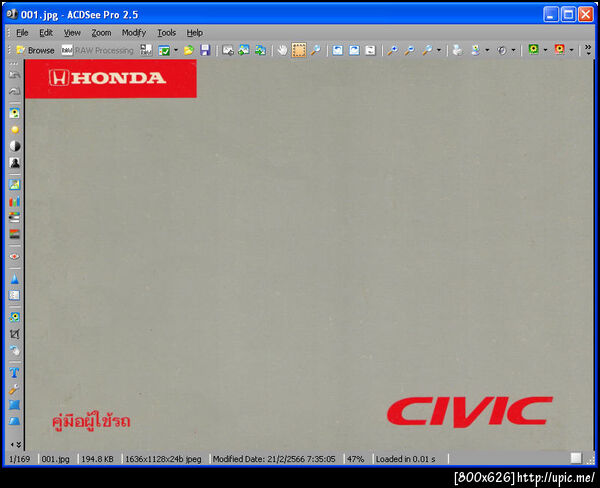Click the yellow folder Open icon
The height and width of the screenshot is (488, 600).
(x=189, y=50)
